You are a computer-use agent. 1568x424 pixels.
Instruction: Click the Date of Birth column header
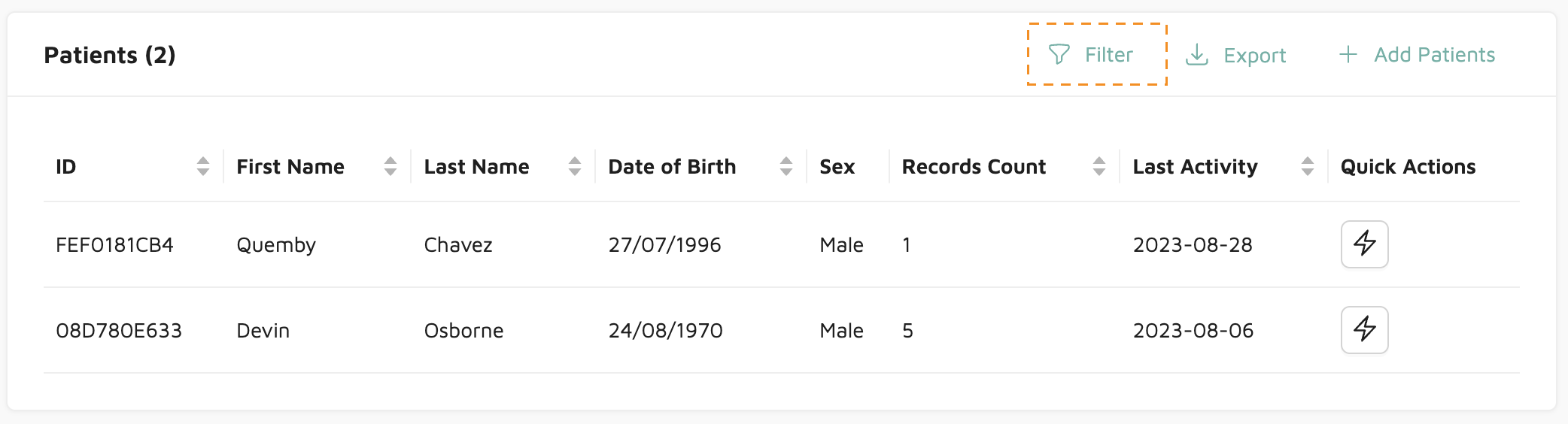pos(672,167)
